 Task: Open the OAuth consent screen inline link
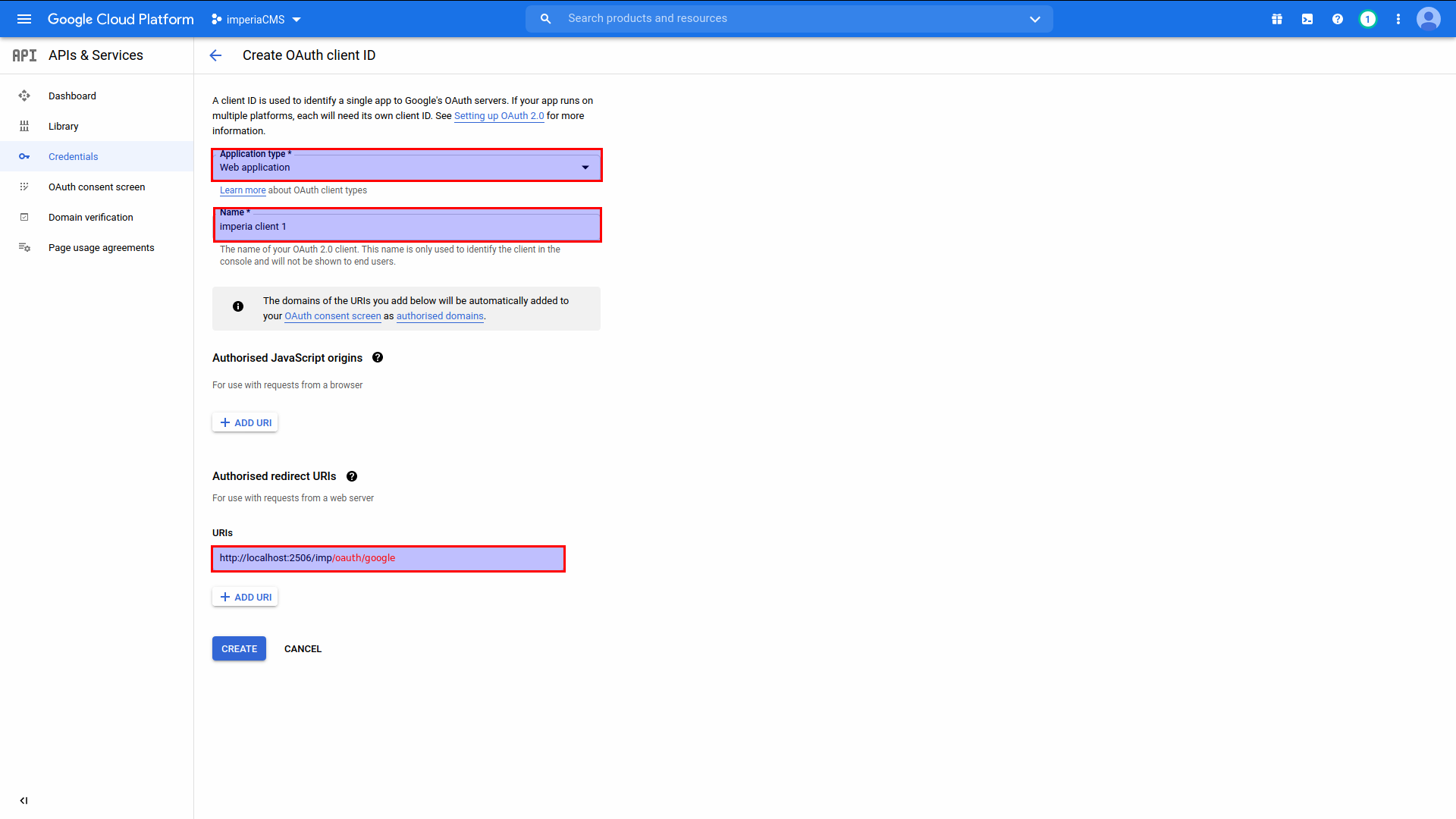[x=333, y=316]
